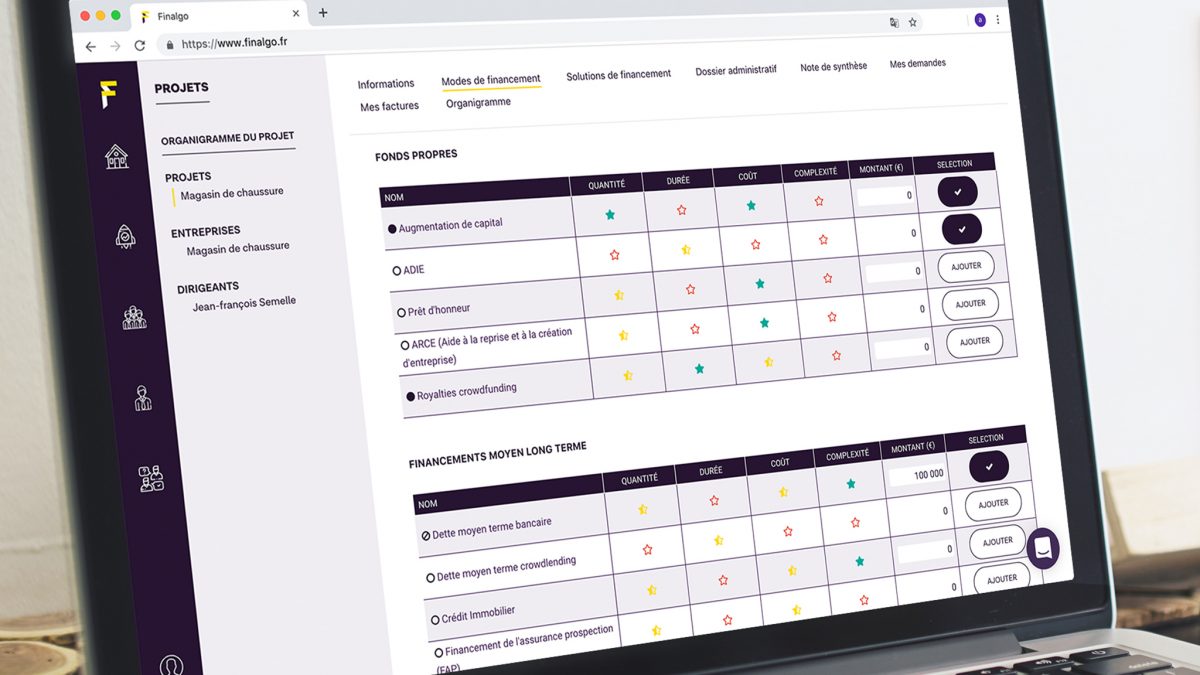This screenshot has height=675, width=1200.
Task: Switch to the Modes de financement tab
Action: pos(491,80)
